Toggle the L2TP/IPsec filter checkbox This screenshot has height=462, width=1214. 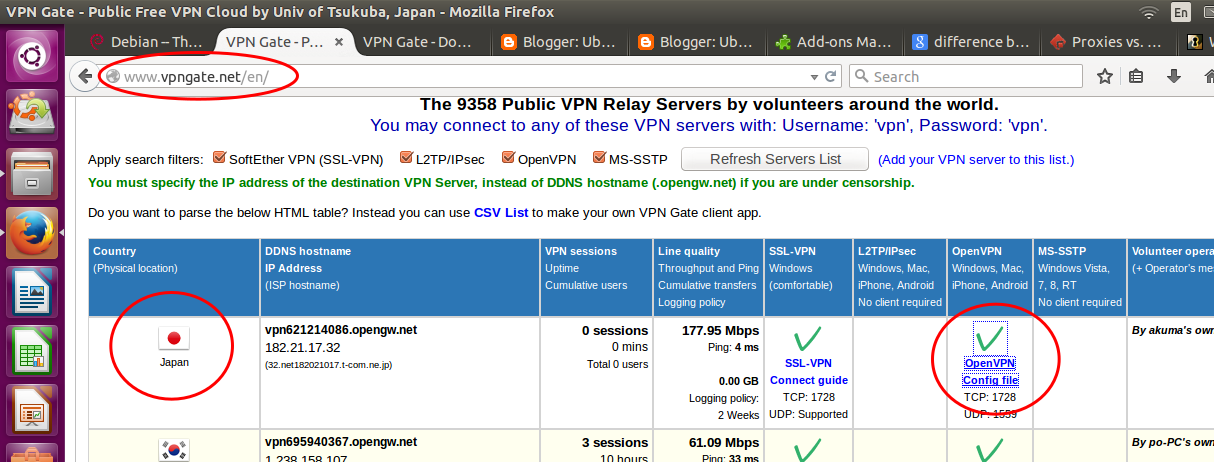tap(405, 158)
